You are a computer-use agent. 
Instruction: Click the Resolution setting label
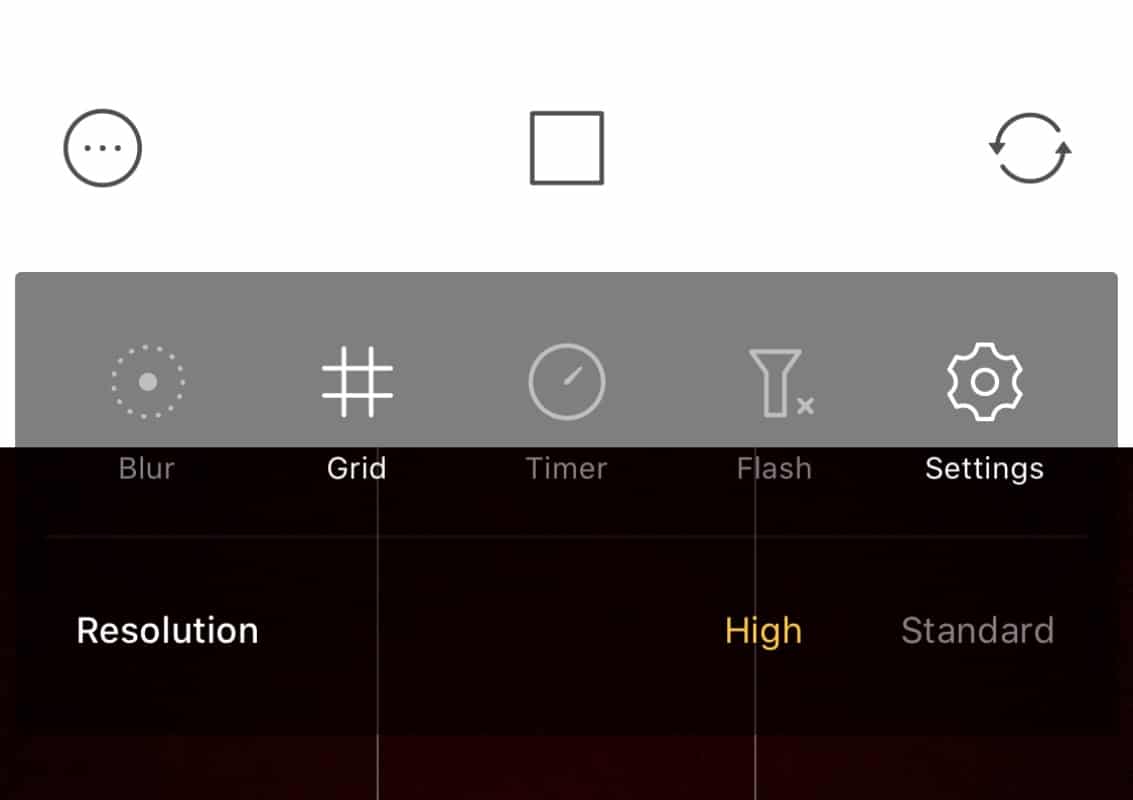[167, 631]
